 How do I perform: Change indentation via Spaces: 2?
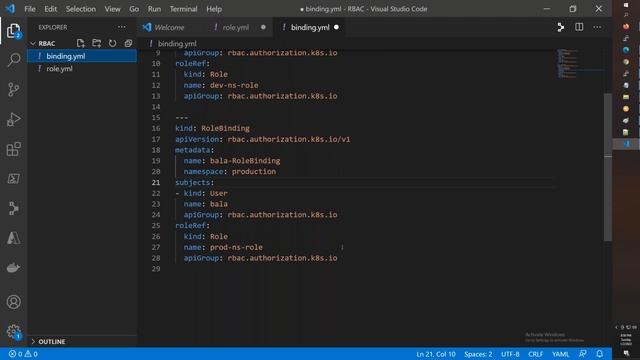[x=478, y=354]
